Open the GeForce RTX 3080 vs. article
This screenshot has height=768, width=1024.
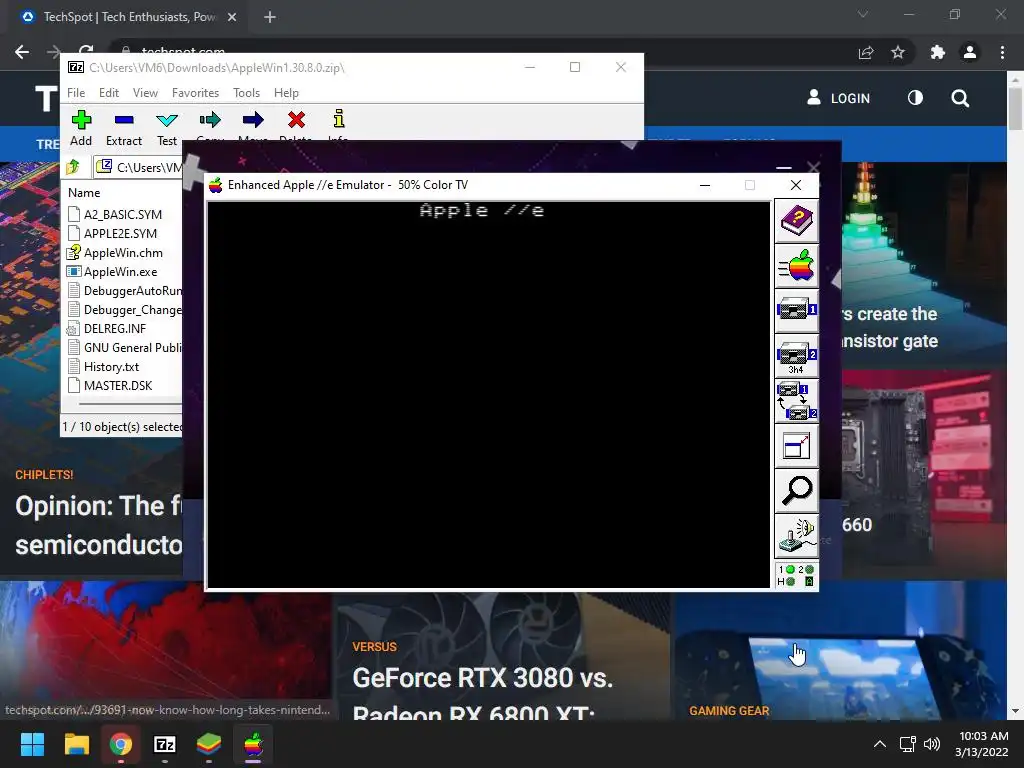pos(483,694)
